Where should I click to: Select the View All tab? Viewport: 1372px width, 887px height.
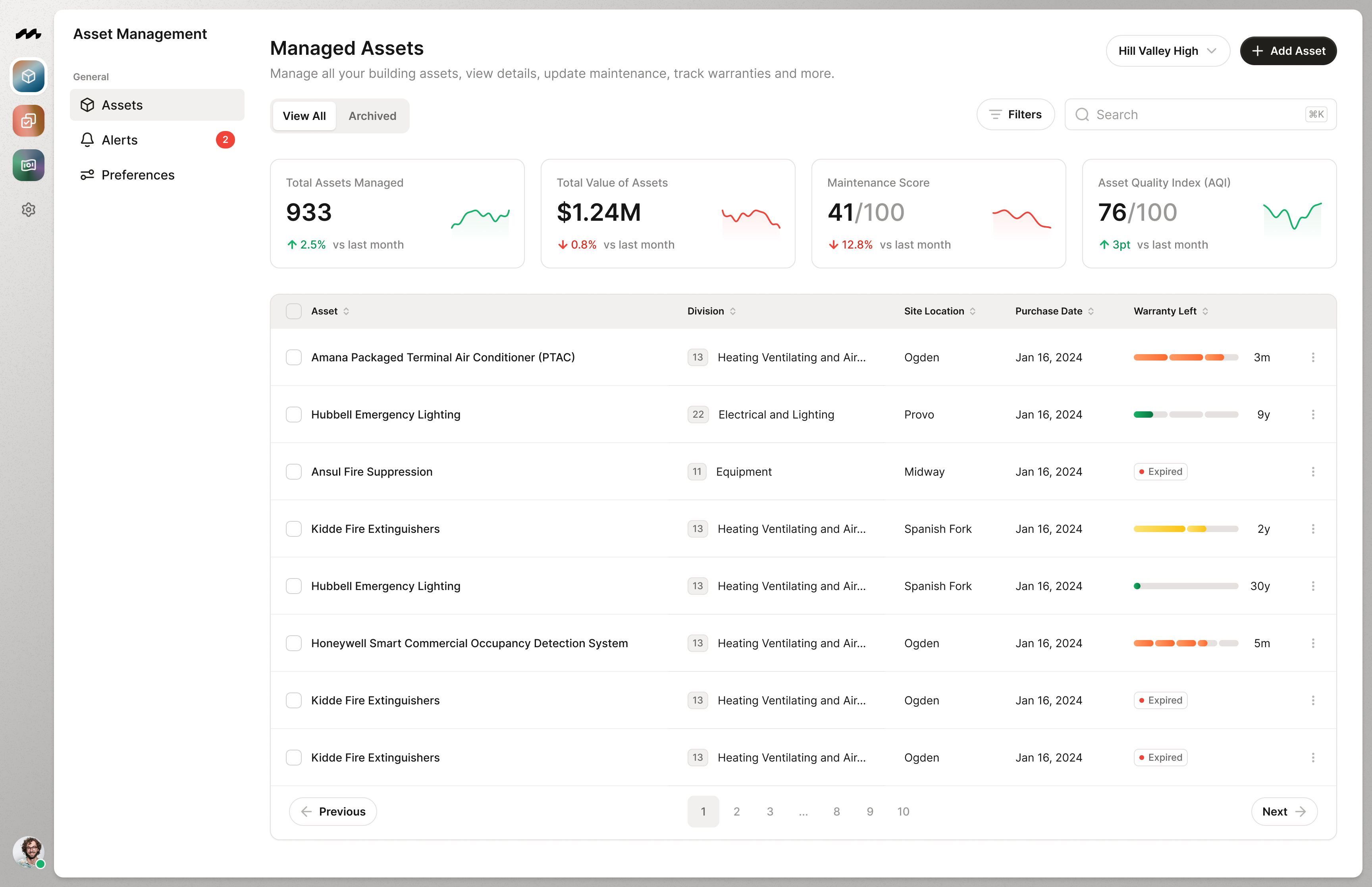tap(304, 116)
